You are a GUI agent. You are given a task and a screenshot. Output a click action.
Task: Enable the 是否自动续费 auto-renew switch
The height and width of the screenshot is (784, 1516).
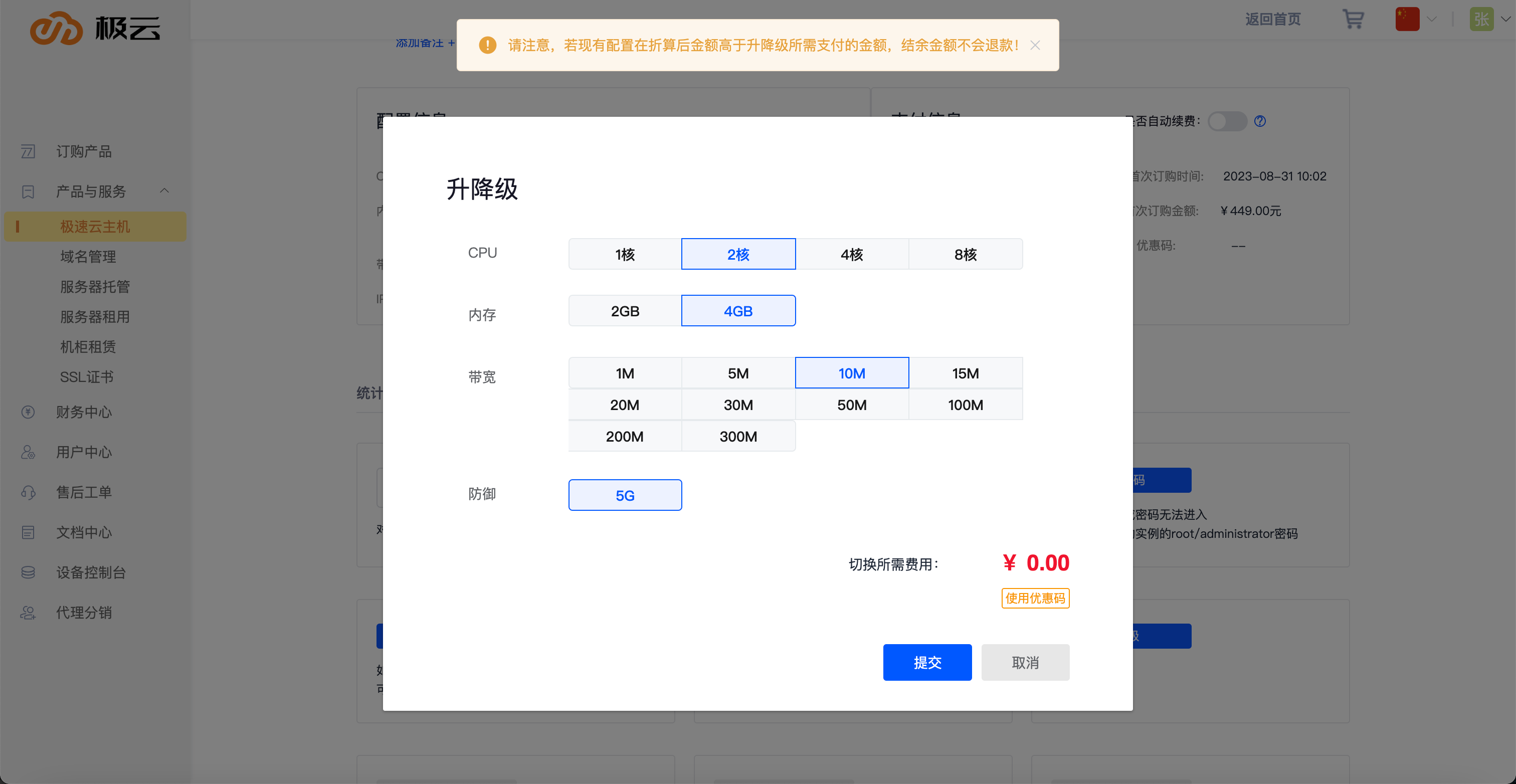1228,121
